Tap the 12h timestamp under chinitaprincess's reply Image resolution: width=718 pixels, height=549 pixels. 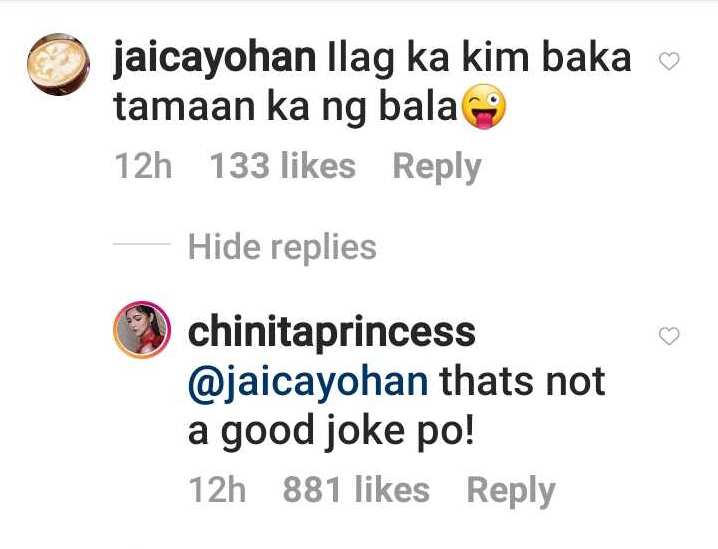217,490
